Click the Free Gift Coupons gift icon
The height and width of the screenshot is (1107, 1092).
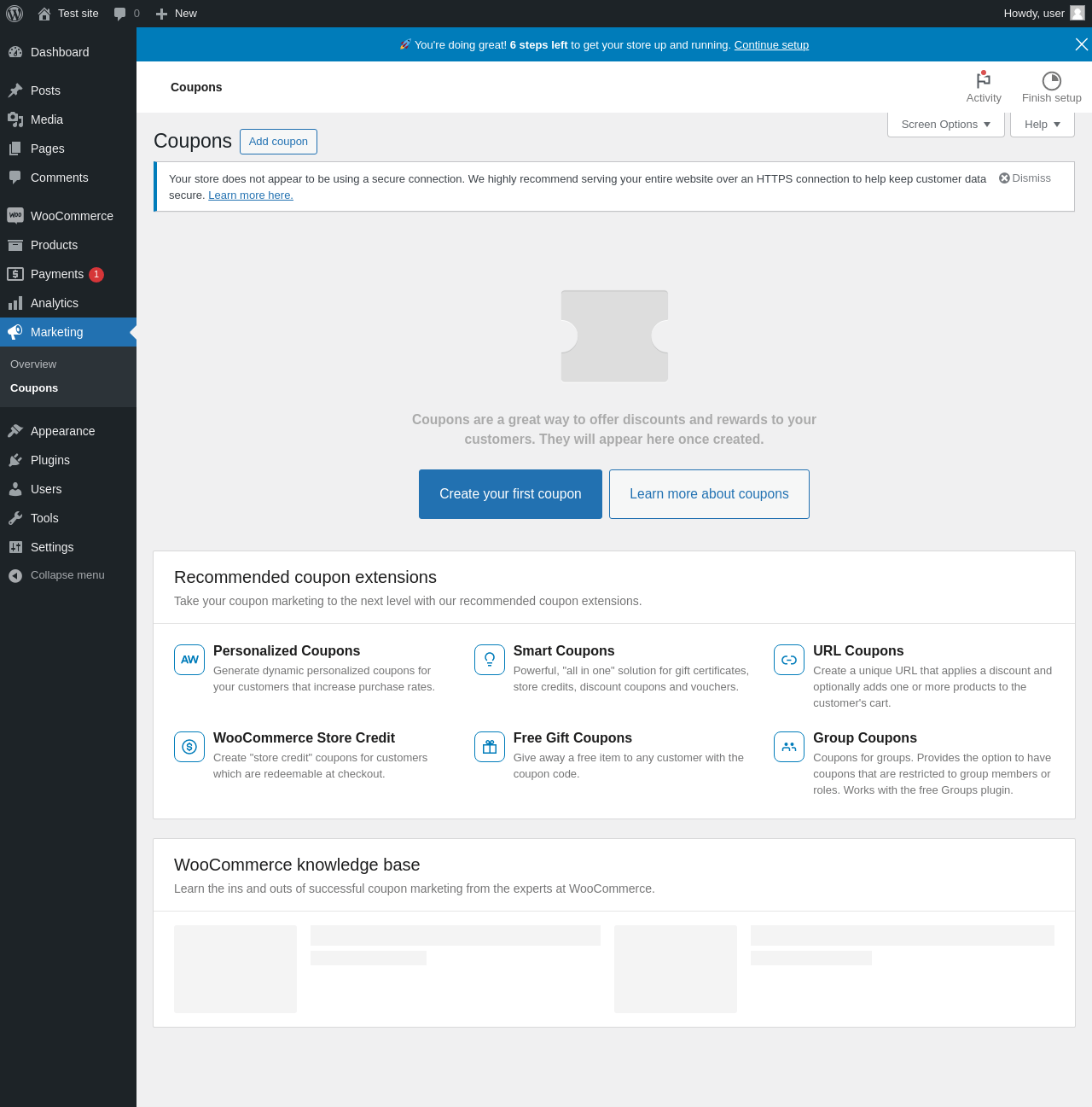click(490, 747)
